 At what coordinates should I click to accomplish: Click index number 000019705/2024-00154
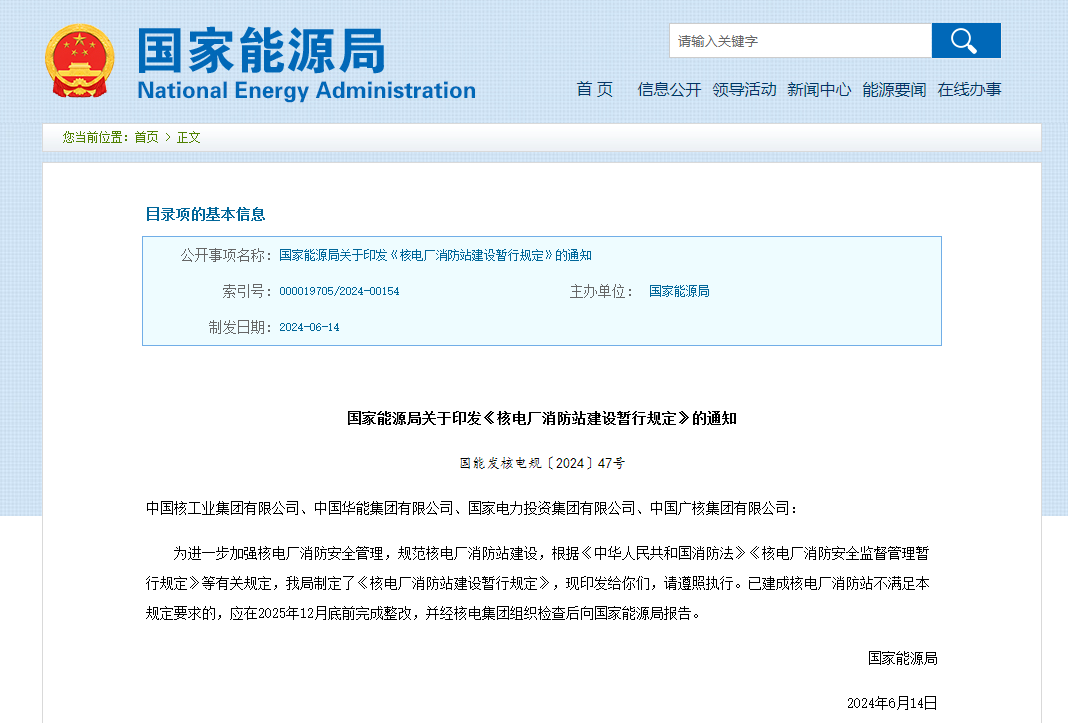(x=339, y=292)
